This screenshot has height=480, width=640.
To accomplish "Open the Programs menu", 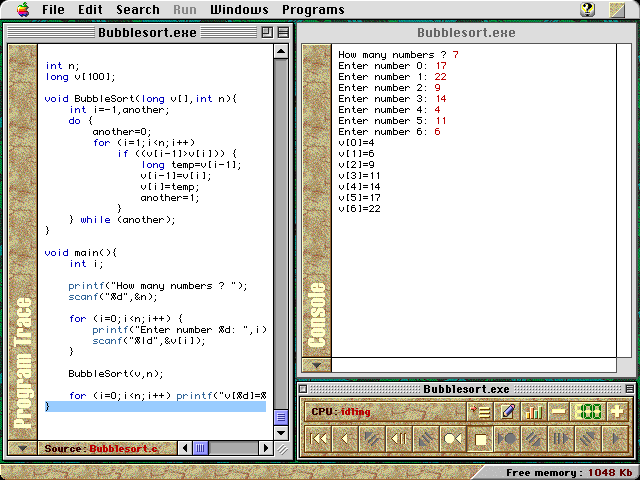I will [313, 10].
